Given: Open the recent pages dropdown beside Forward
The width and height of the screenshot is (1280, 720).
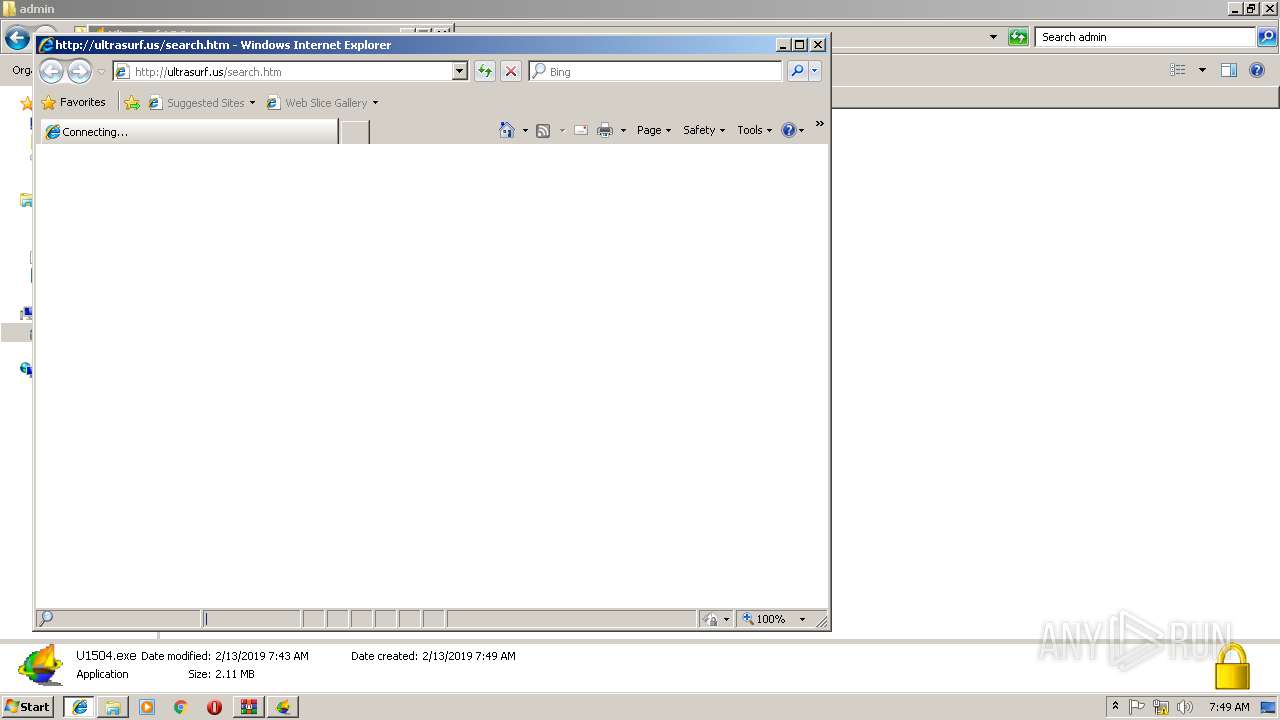Looking at the screenshot, I should coord(101,72).
